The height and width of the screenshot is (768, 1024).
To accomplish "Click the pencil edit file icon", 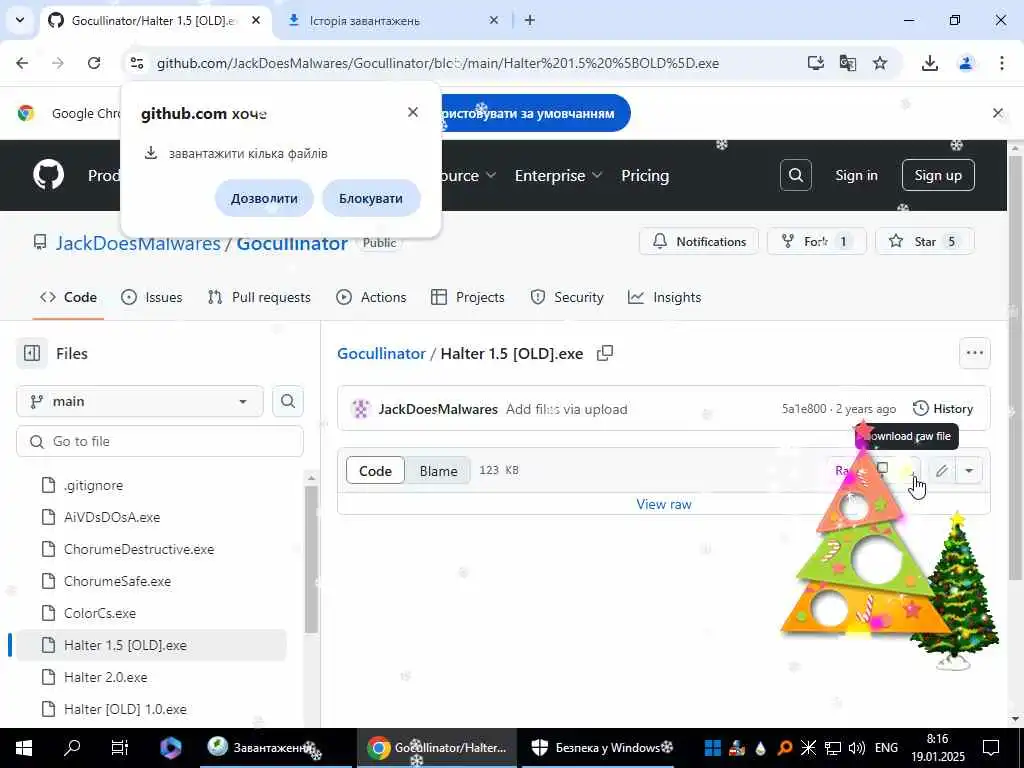I will (941, 470).
